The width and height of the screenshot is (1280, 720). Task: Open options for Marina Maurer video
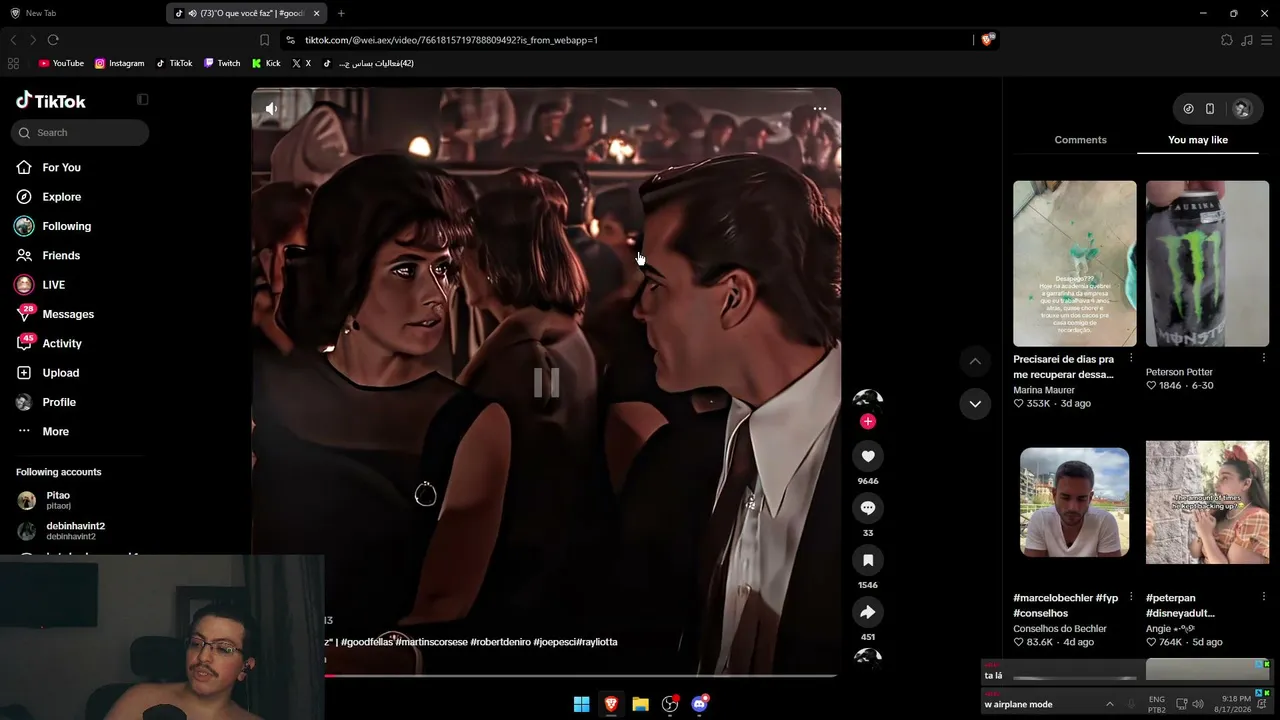[1131, 358]
